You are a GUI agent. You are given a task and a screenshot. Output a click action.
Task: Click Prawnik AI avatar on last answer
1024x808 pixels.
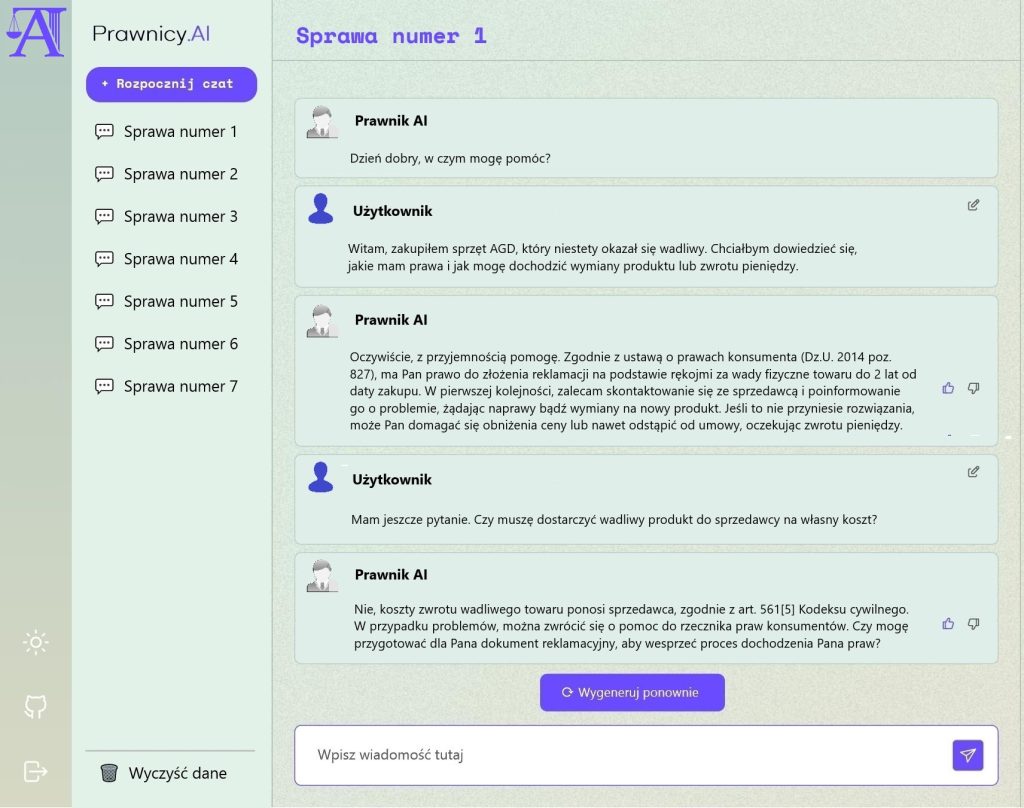[x=322, y=575]
